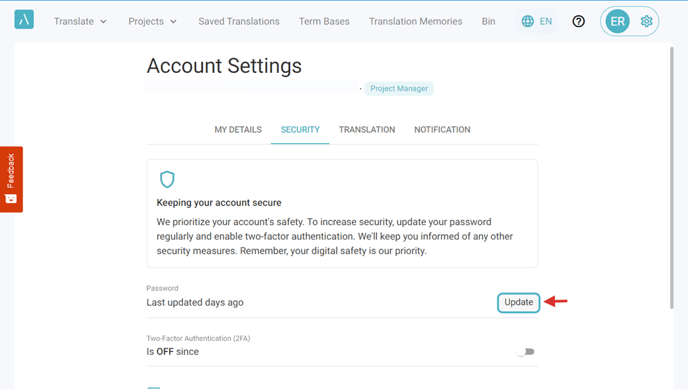Click the app logo icon
This screenshot has width=688, height=389.
(24, 20)
